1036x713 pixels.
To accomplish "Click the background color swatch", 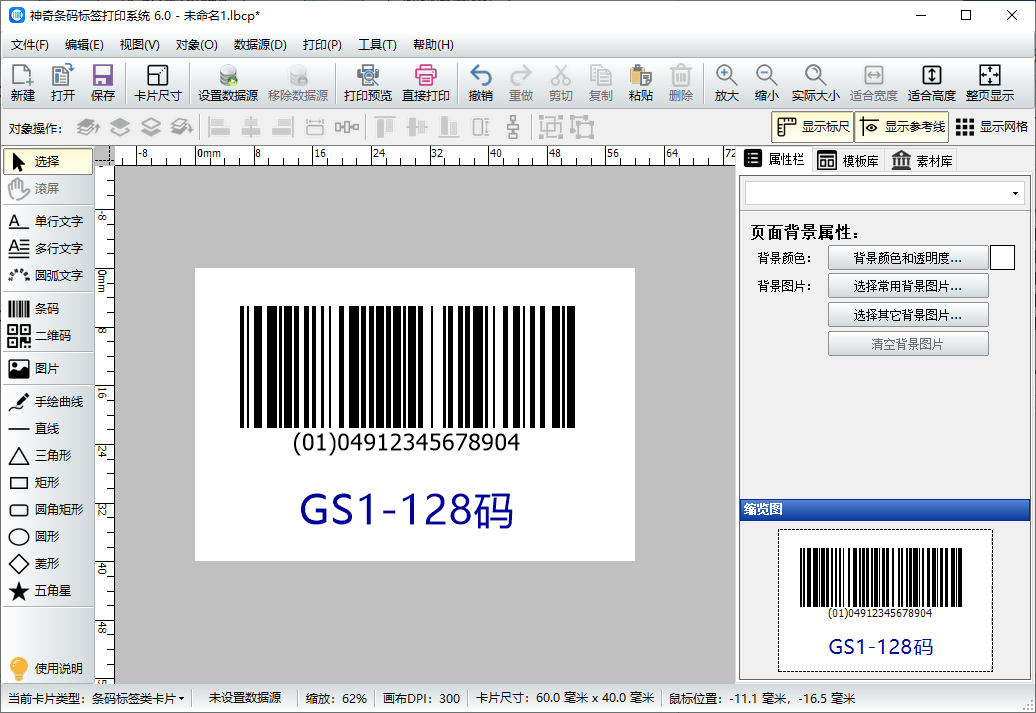I will 1001,257.
